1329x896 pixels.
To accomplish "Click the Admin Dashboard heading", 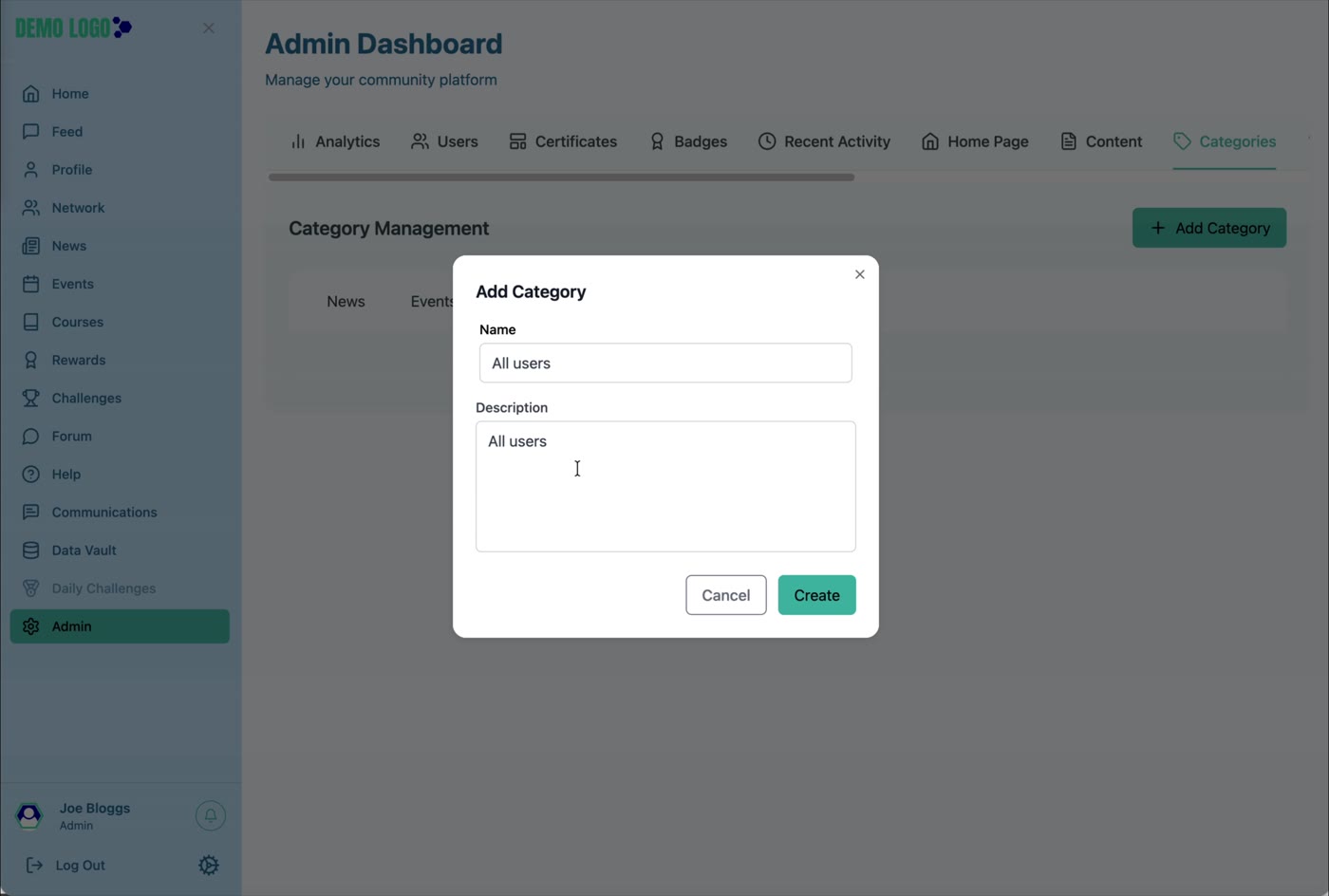I will tap(384, 44).
